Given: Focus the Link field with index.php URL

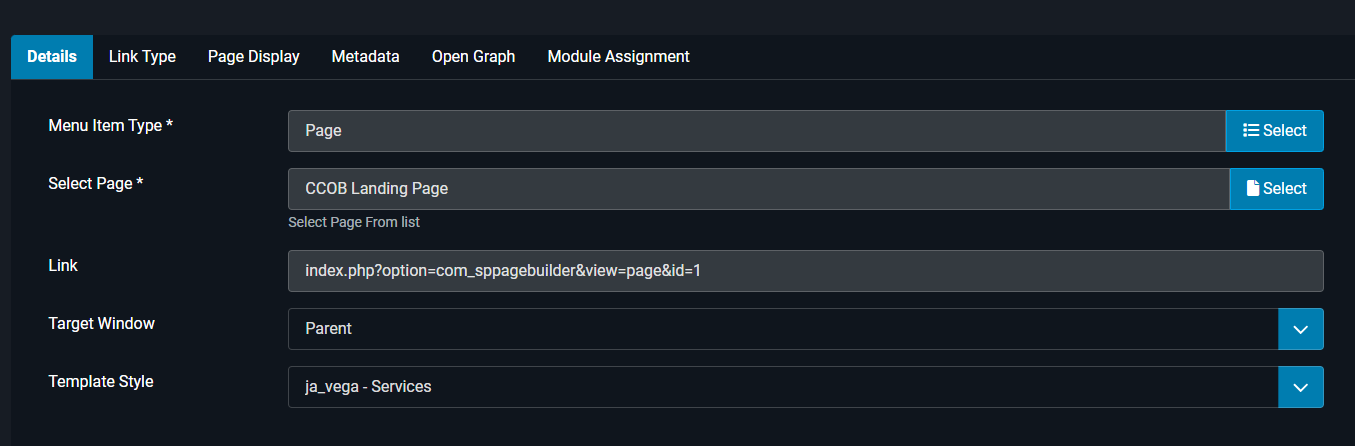Looking at the screenshot, I should [x=805, y=271].
